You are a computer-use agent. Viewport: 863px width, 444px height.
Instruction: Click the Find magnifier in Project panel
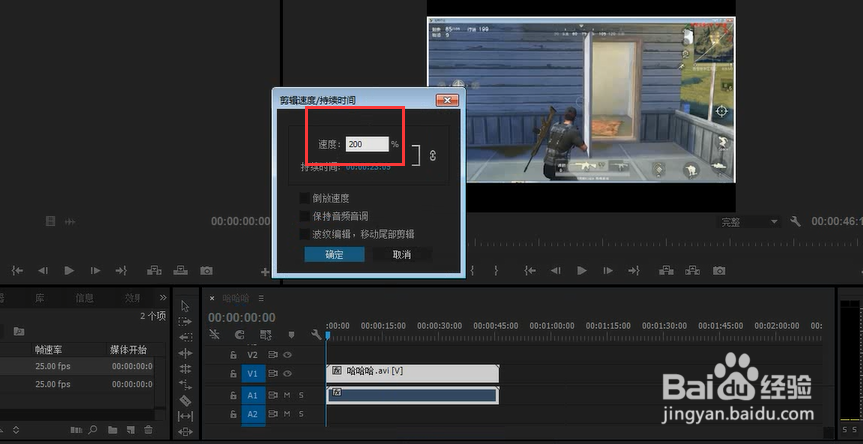(x=92, y=430)
